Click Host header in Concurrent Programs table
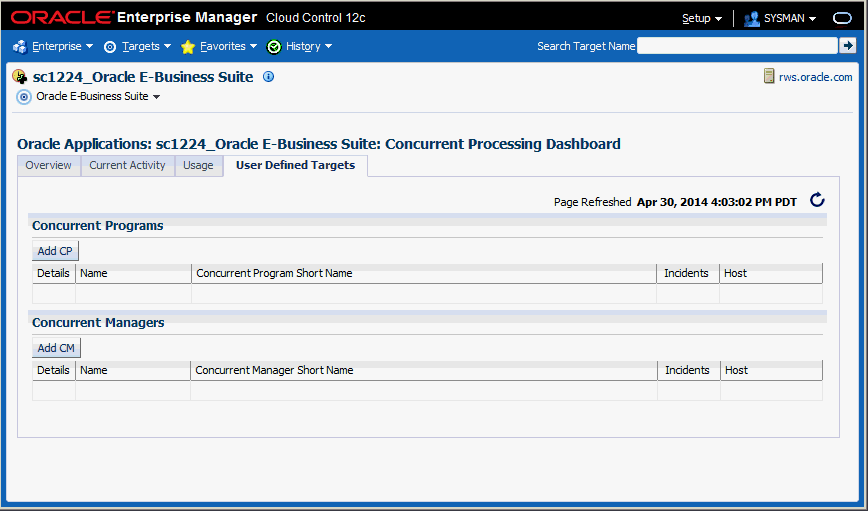Viewport: 868px width, 511px height. coord(771,273)
